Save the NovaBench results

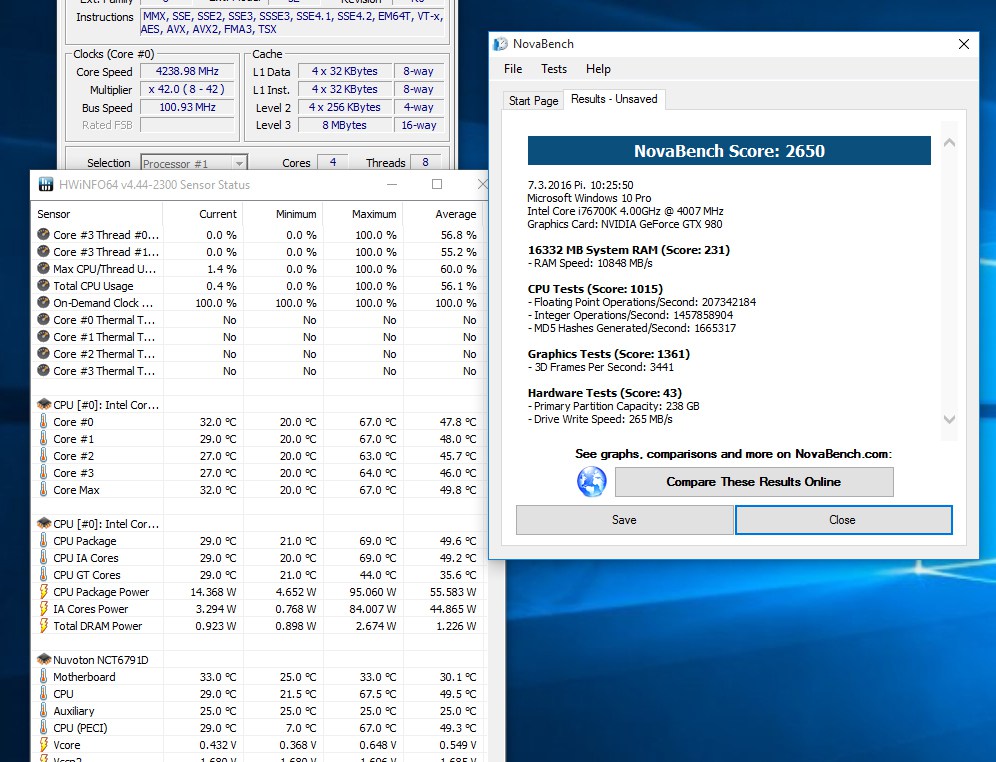click(624, 520)
